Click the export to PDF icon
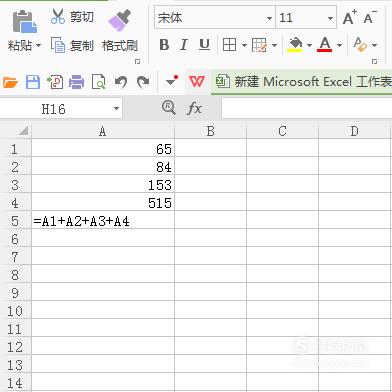392x392 pixels. 55,82
